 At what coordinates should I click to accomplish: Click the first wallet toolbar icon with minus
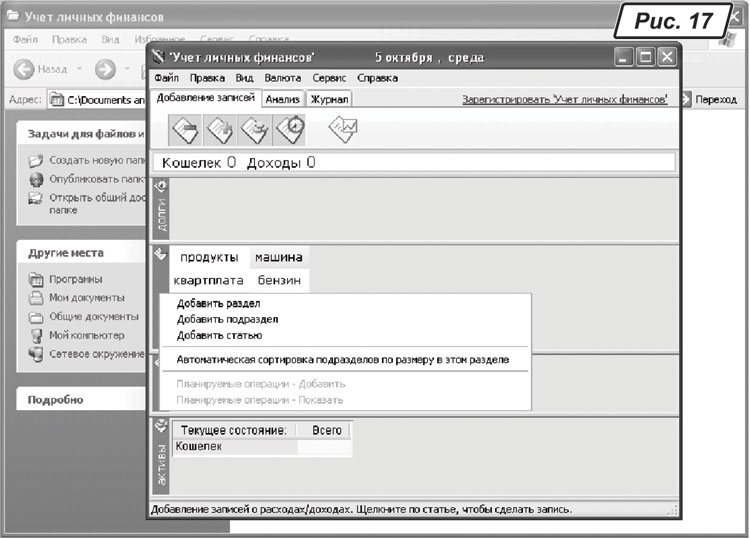click(186, 129)
